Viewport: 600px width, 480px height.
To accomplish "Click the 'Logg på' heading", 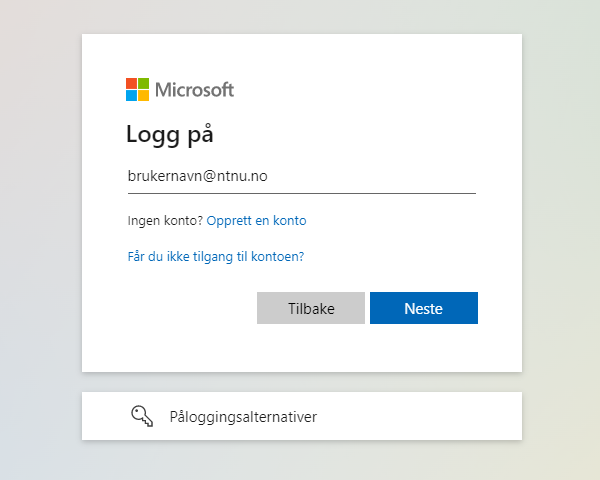I will (170, 134).
